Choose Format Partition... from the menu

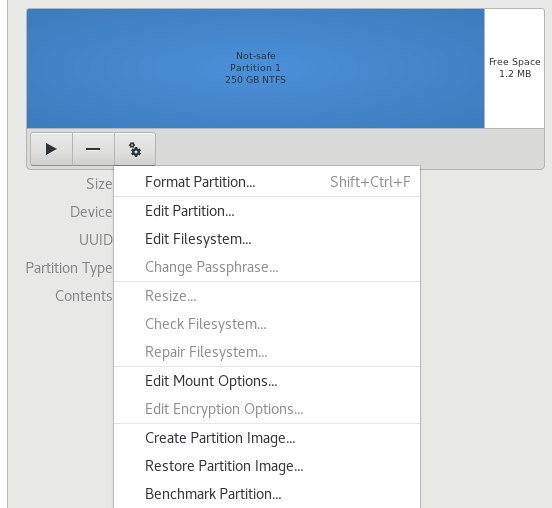pyautogui.click(x=267, y=182)
